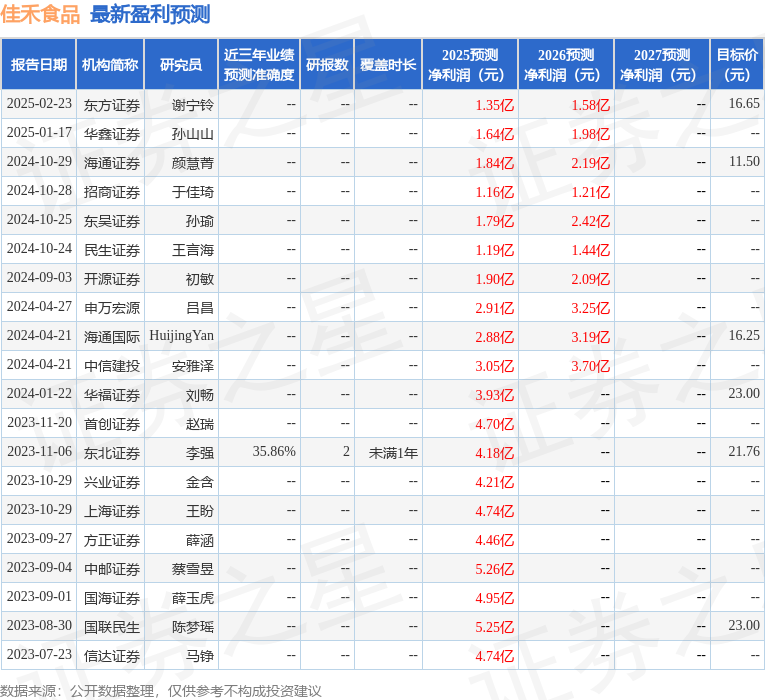765x700 pixels.
Task: Select the 覆盖时长 column header
Action: coord(388,64)
